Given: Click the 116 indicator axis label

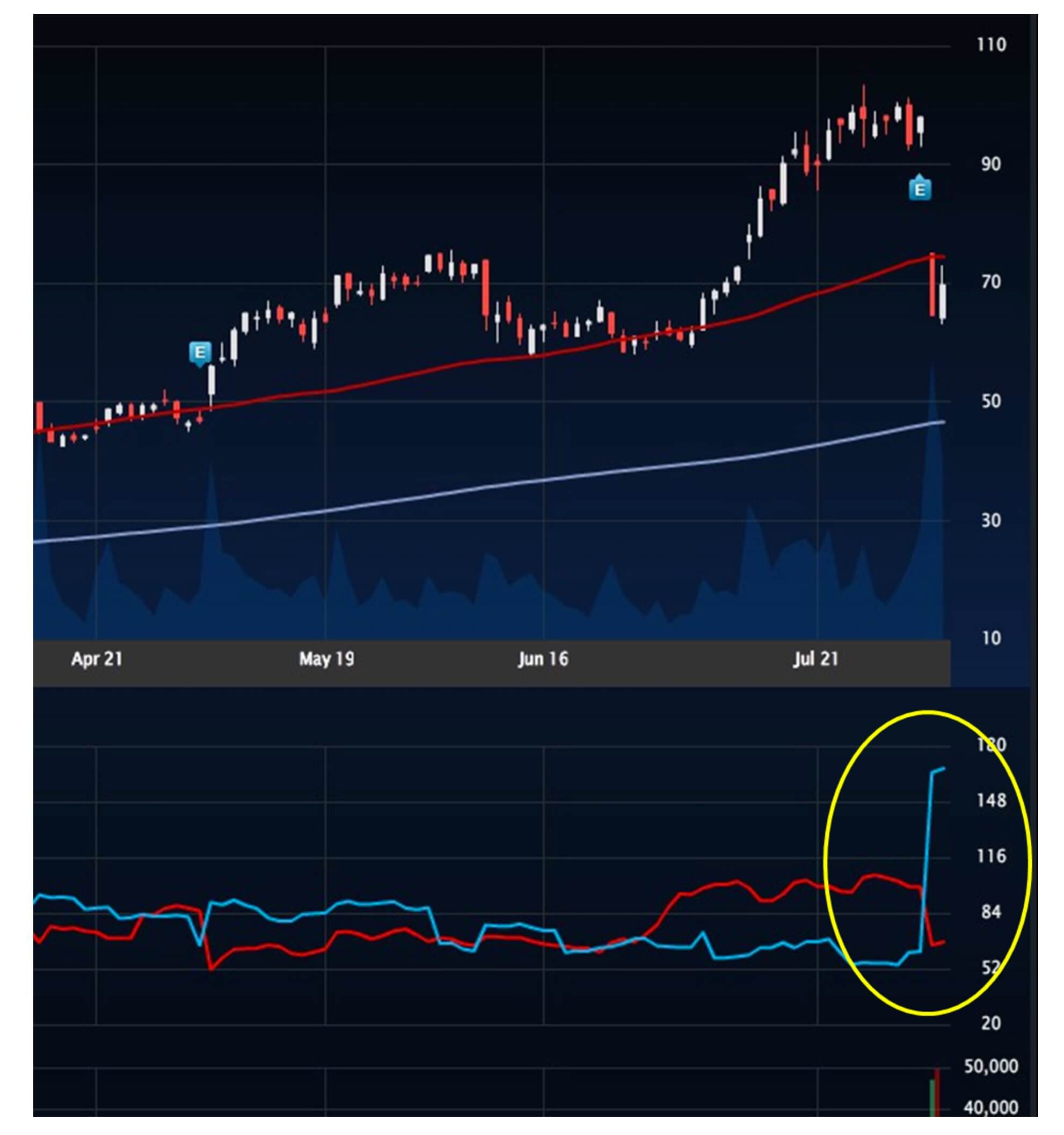Looking at the screenshot, I should [x=992, y=856].
